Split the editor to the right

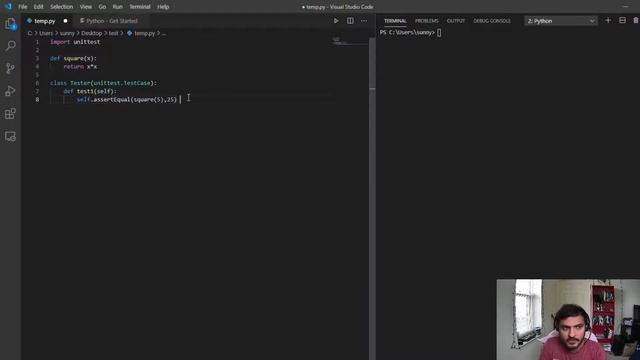[x=350, y=21]
